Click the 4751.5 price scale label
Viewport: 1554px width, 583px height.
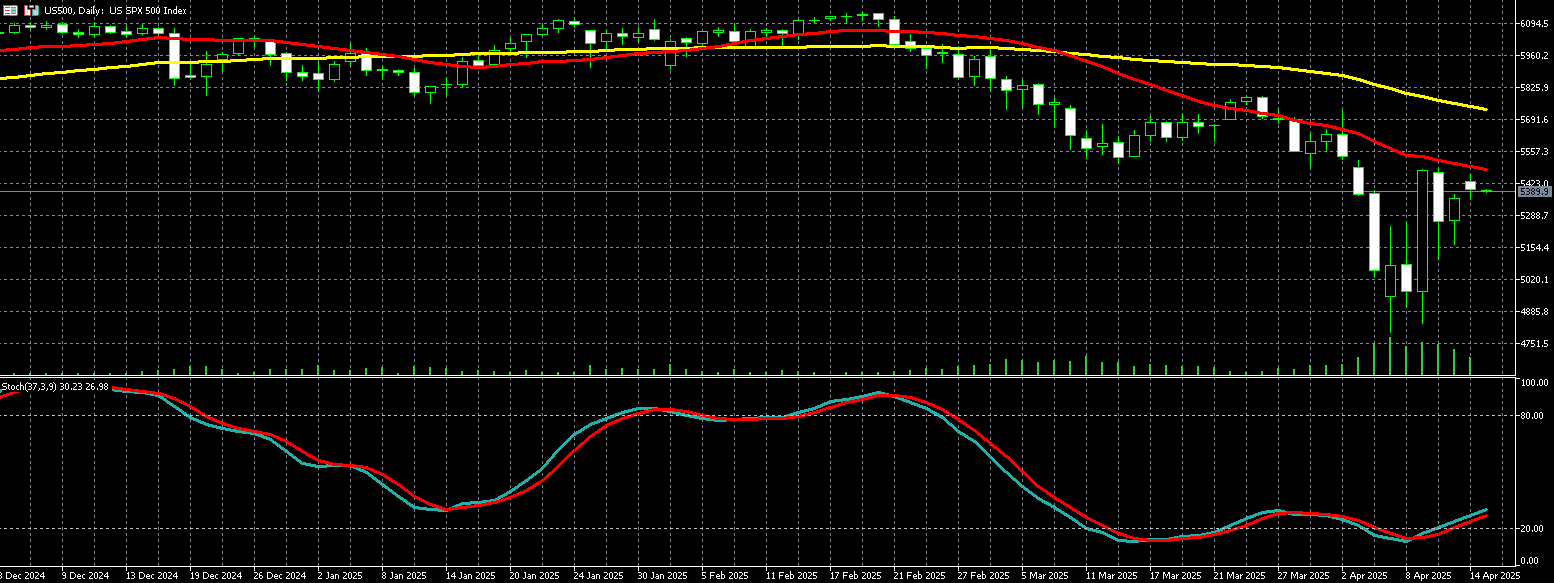click(1534, 344)
